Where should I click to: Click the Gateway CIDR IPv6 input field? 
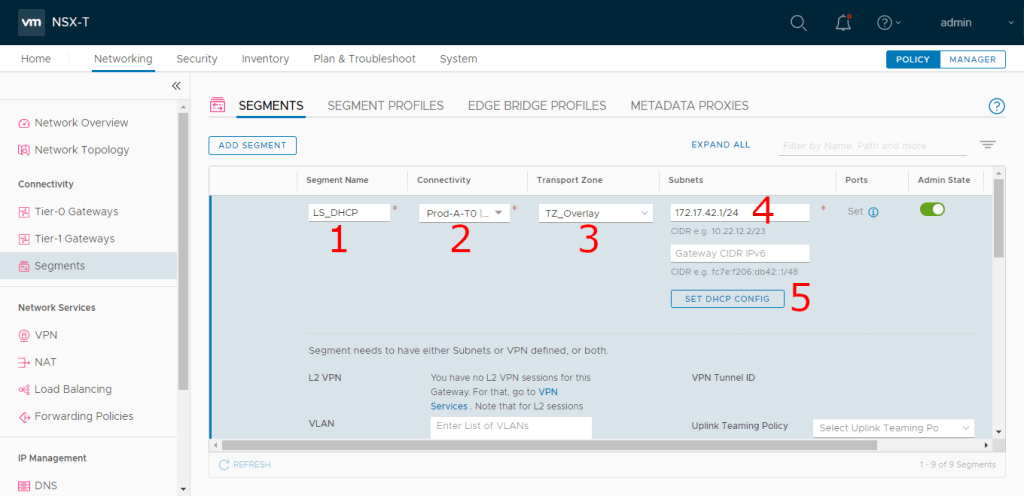pos(739,254)
